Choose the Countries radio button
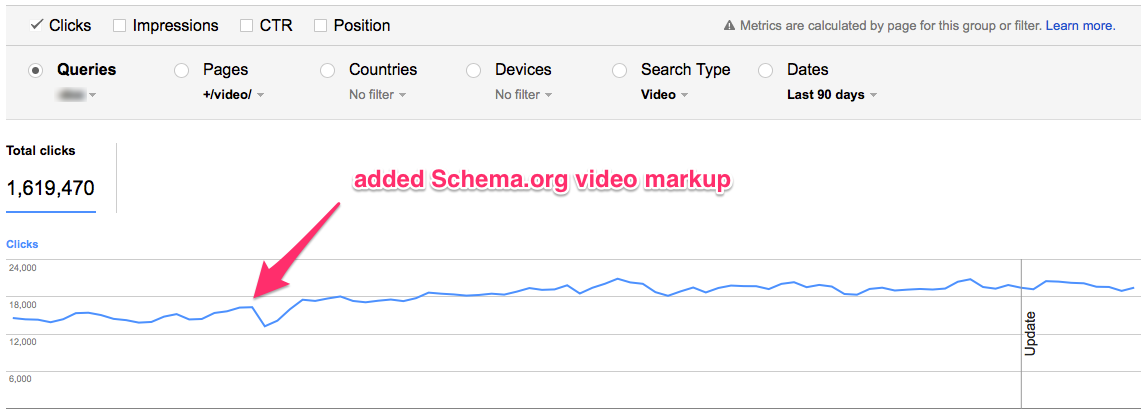This screenshot has height=417, width=1146. 327,71
